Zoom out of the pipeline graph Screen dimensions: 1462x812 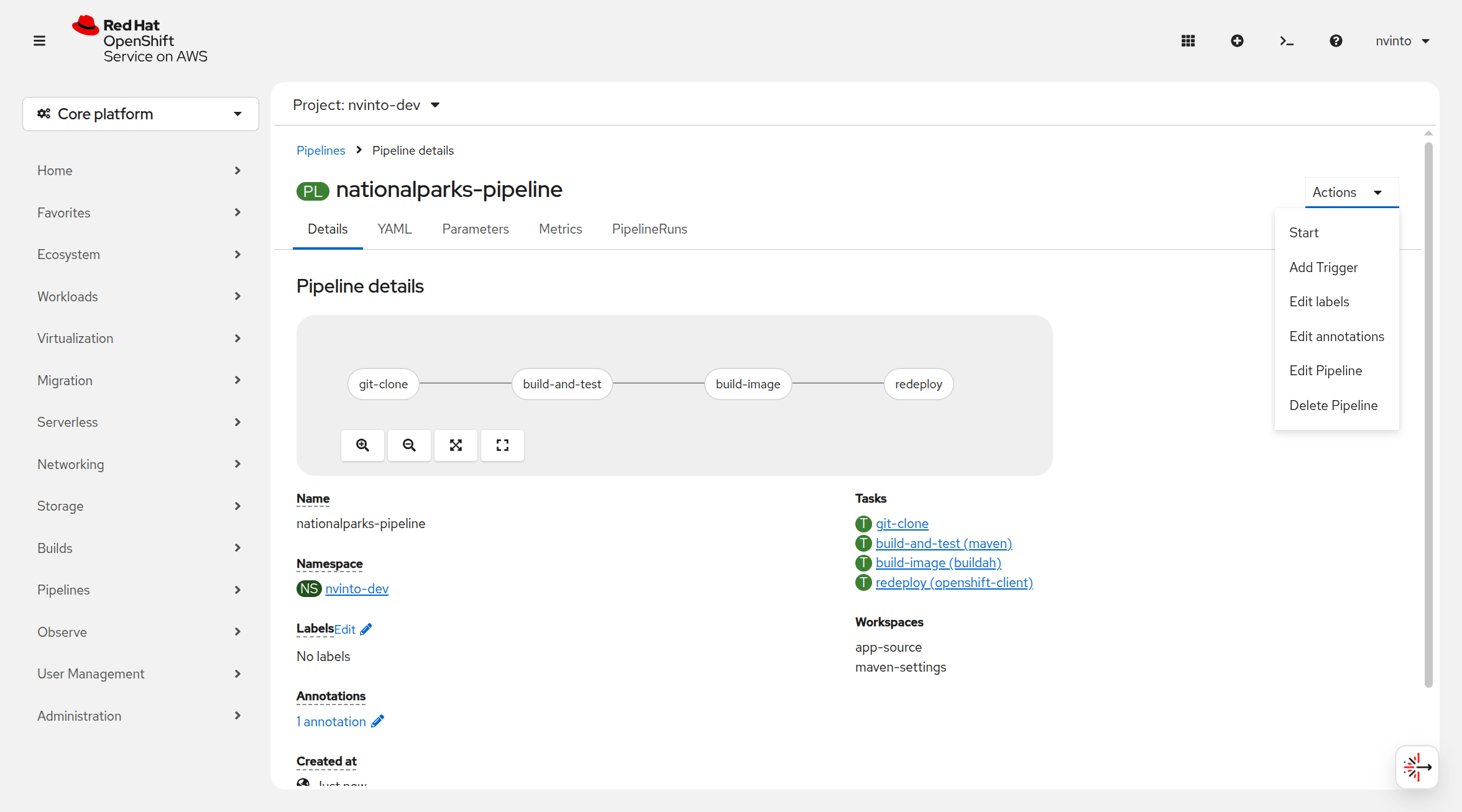pos(409,445)
